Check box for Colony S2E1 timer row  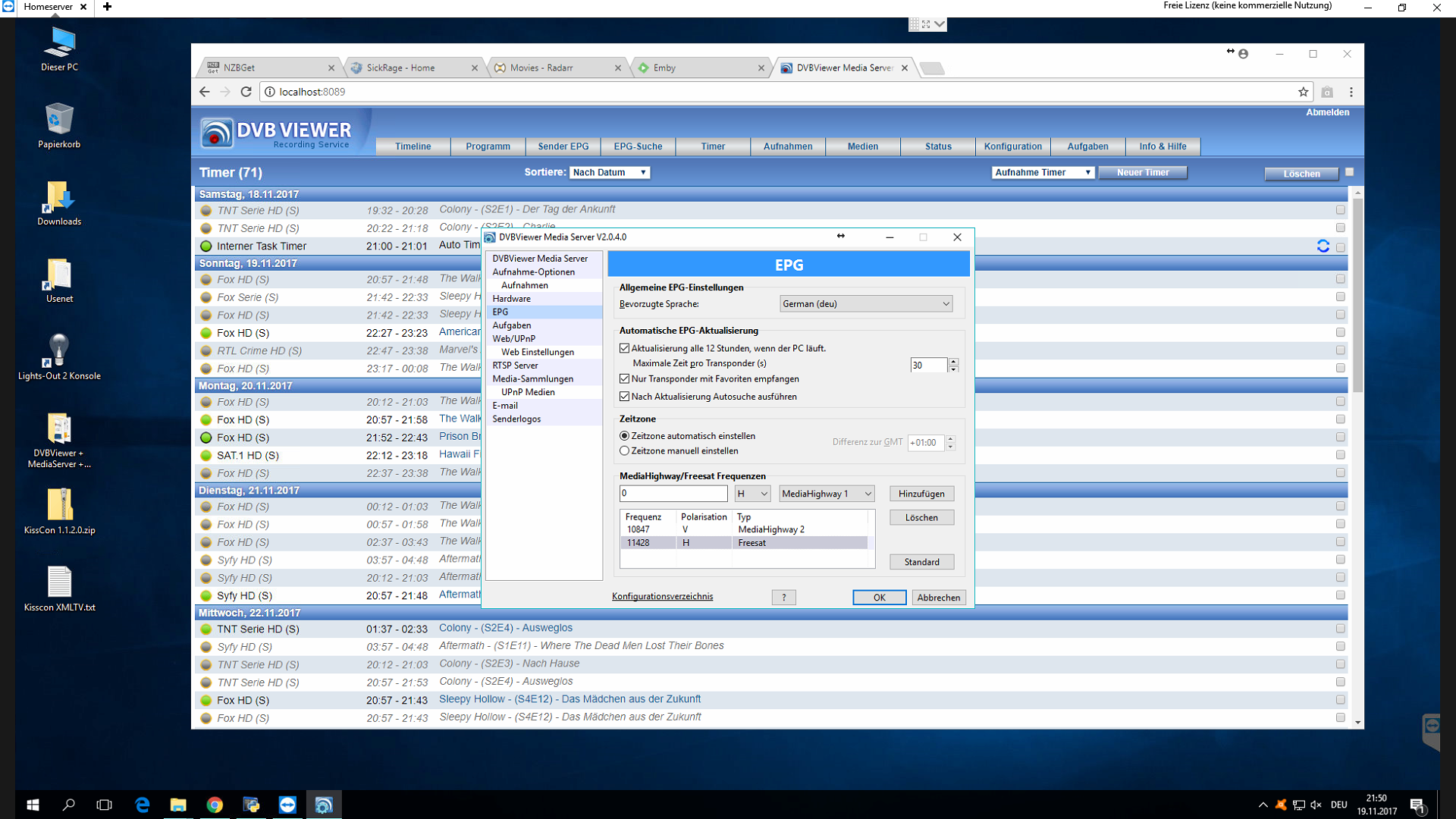click(1340, 210)
